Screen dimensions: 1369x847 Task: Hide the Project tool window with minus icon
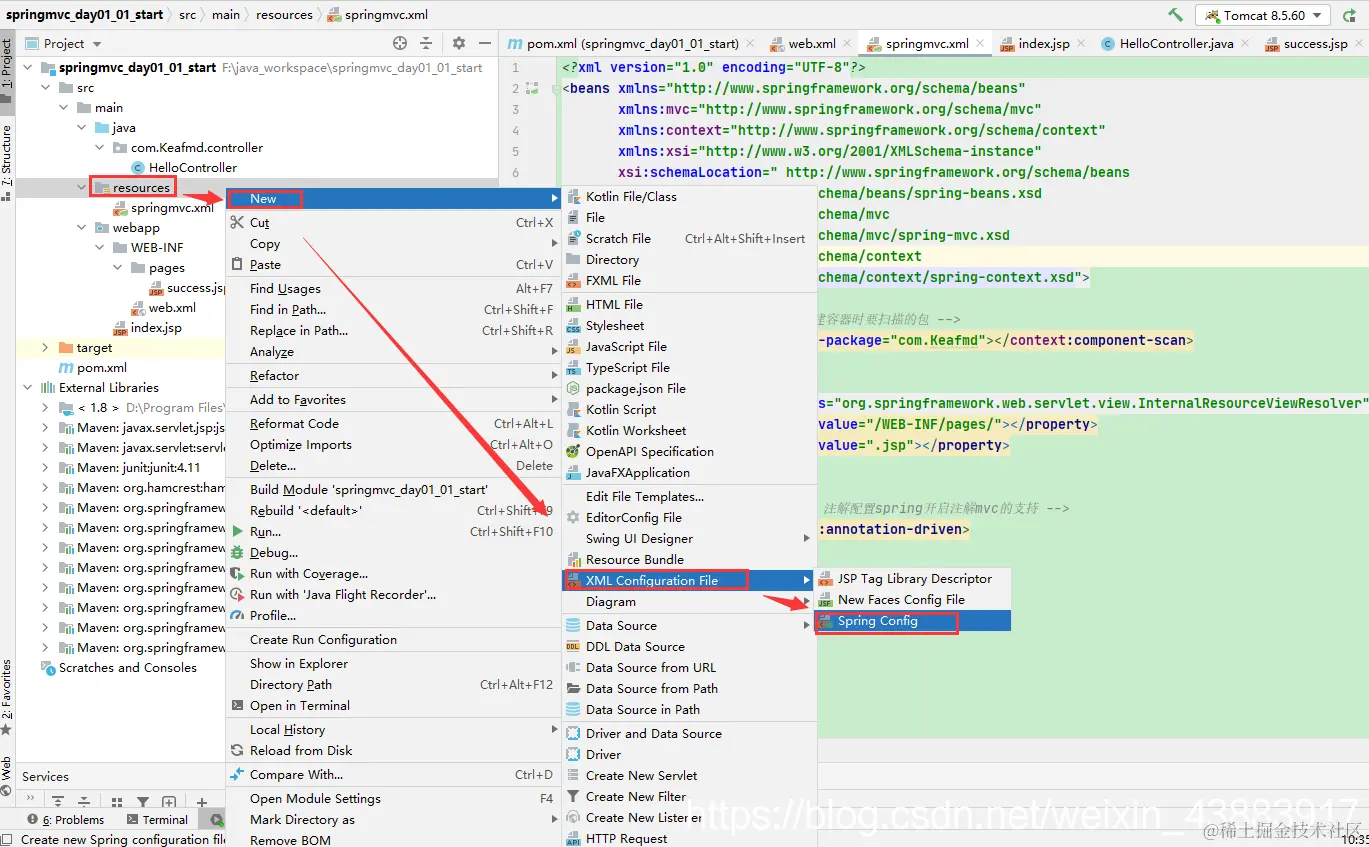(x=484, y=43)
